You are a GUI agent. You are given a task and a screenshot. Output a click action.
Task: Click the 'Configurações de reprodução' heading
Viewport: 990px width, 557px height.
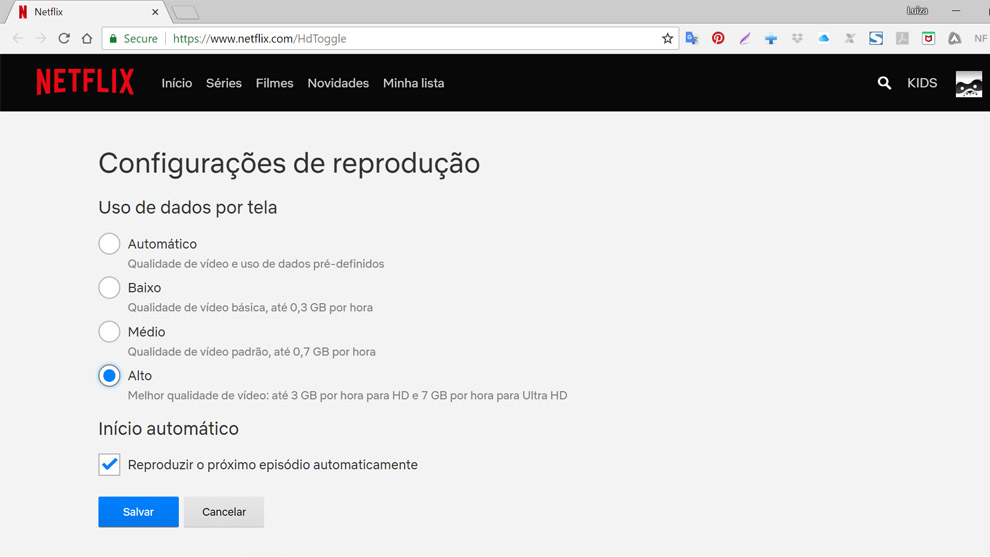[x=289, y=164]
